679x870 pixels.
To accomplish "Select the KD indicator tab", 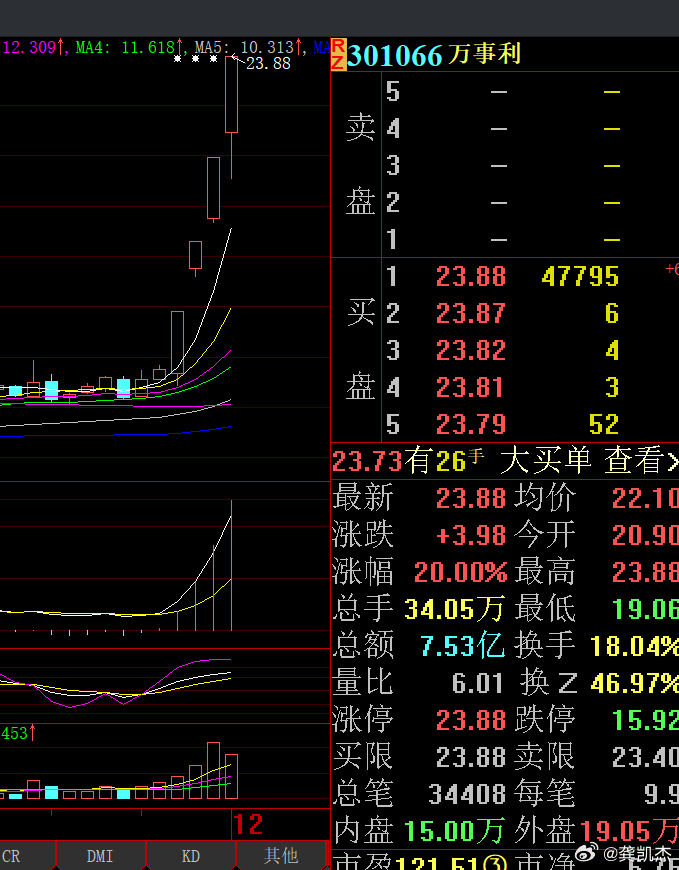I will tap(190, 855).
